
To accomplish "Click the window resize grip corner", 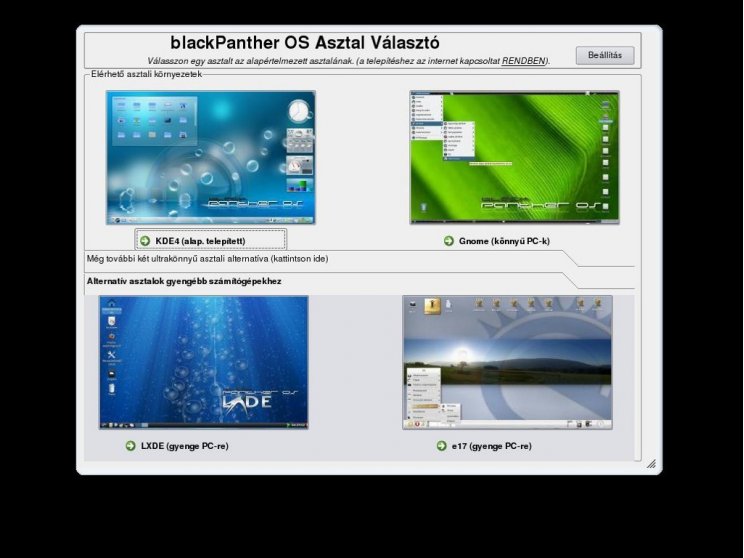I will (x=651, y=464).
